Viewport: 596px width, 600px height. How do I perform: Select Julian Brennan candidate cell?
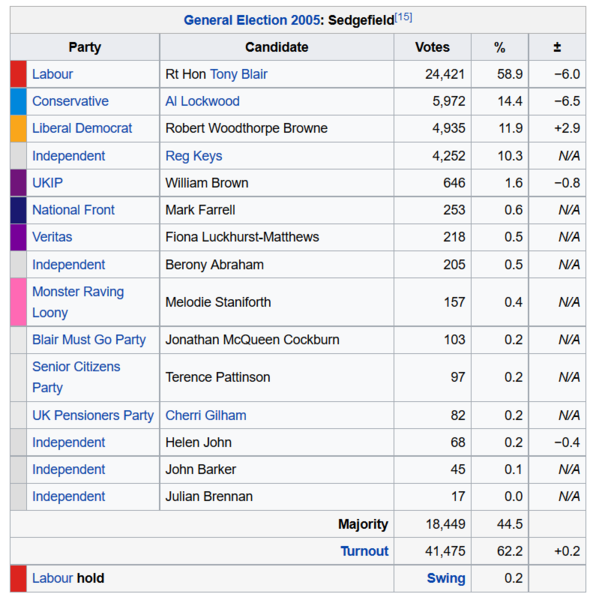[x=277, y=497]
